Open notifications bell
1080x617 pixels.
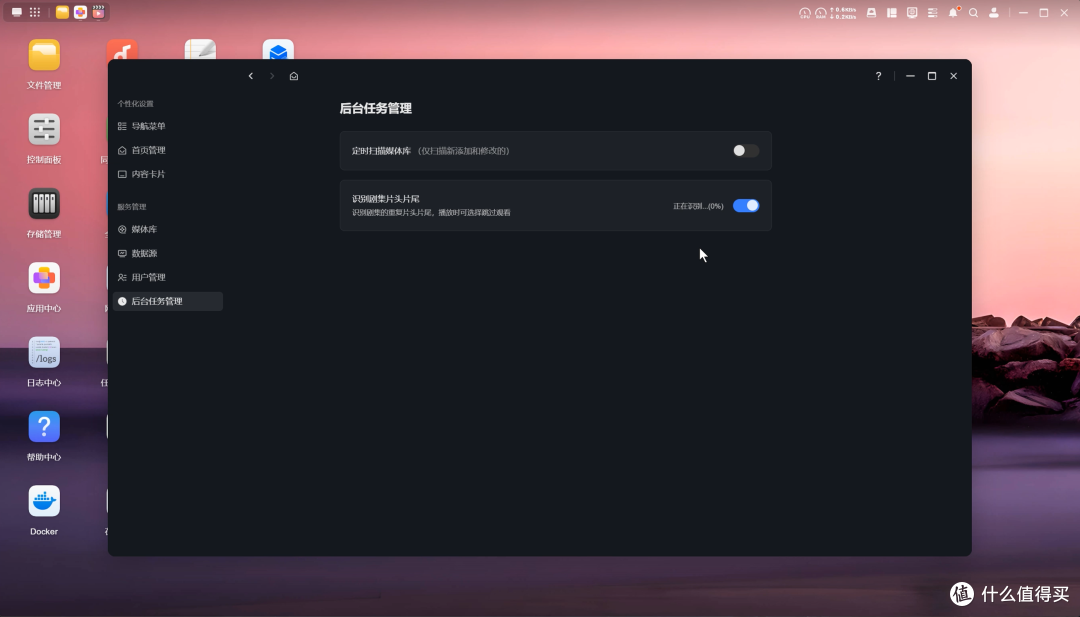(x=953, y=12)
